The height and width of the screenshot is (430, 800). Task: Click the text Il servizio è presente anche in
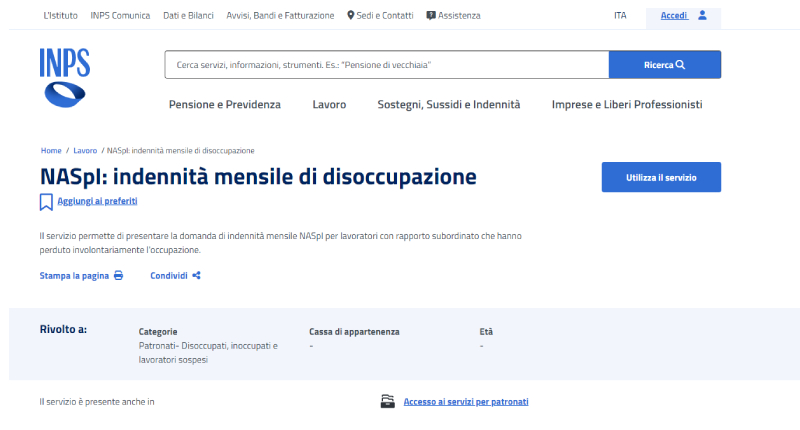pyautogui.click(x=97, y=402)
